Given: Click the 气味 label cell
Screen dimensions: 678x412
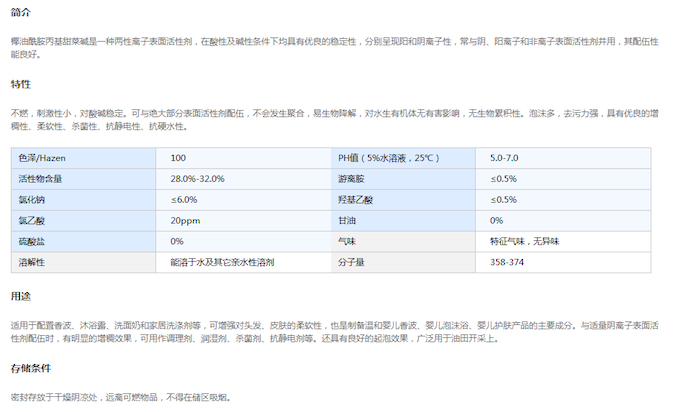Looking at the screenshot, I should (403, 241).
